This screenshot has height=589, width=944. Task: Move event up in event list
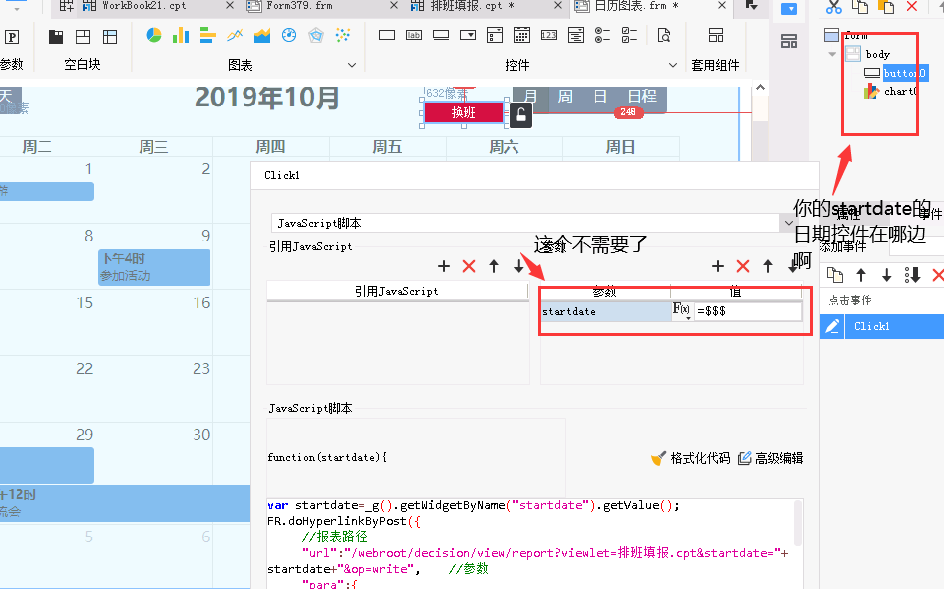[x=861, y=275]
